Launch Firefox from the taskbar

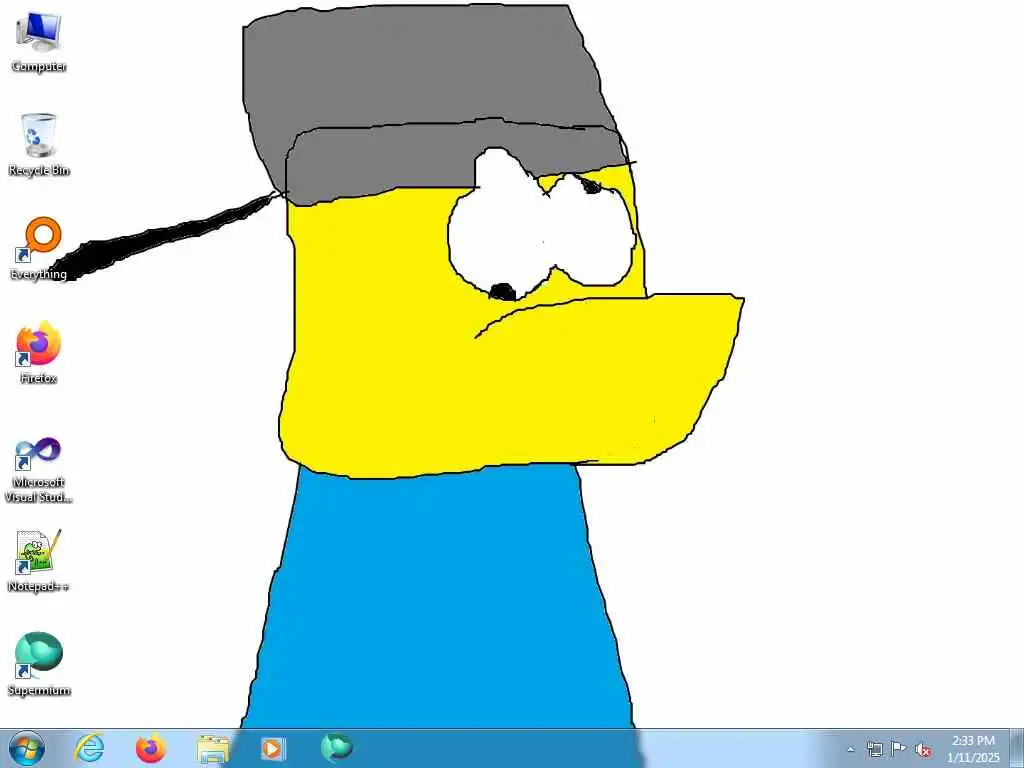[x=151, y=748]
